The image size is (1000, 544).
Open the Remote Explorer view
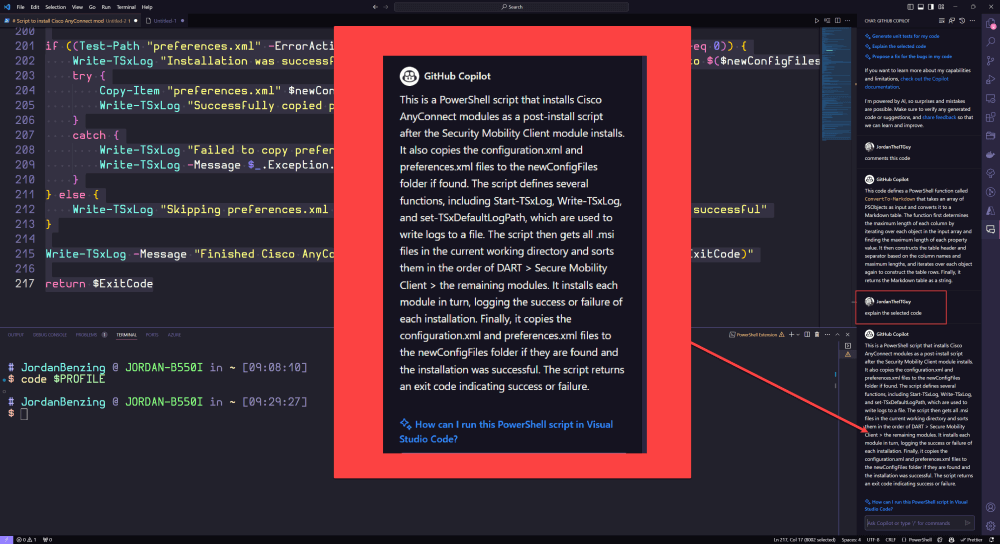[x=991, y=98]
